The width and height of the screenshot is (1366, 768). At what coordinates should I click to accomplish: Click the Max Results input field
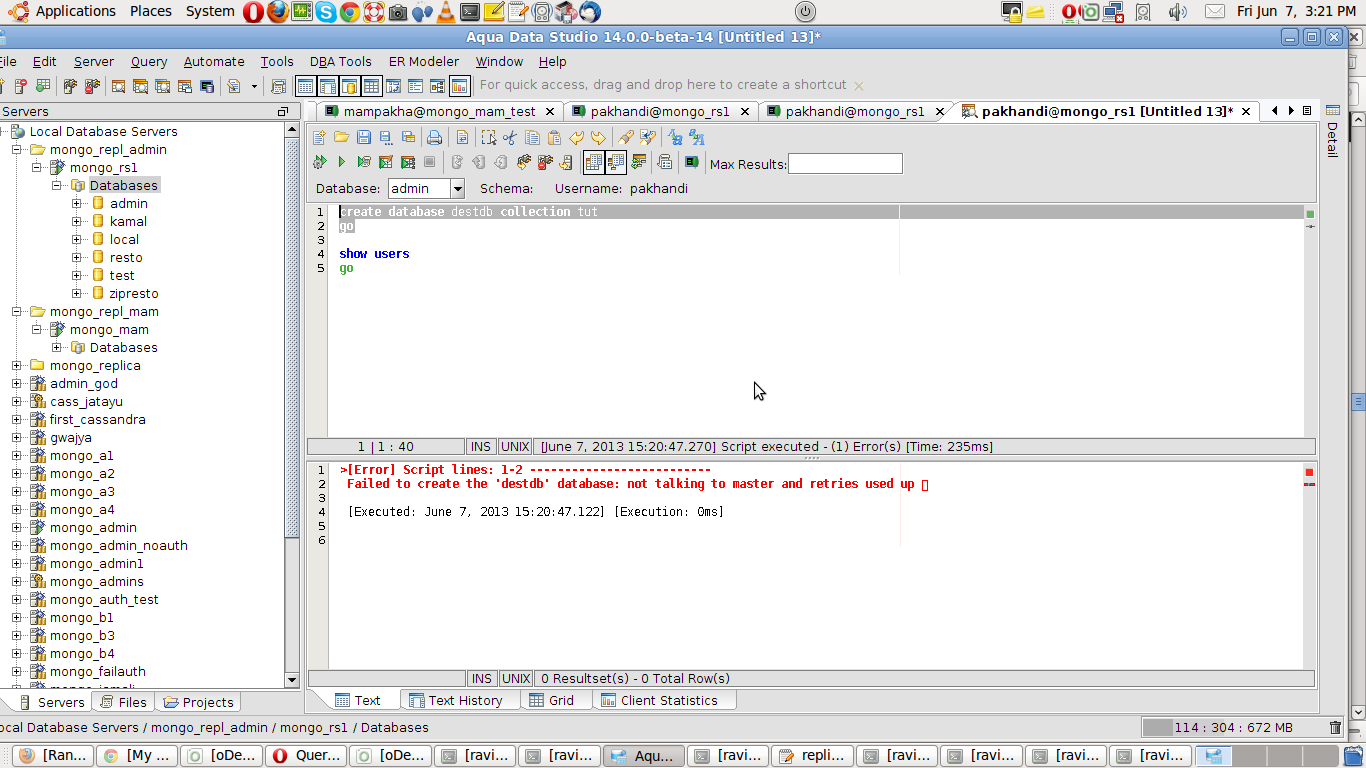click(x=845, y=163)
